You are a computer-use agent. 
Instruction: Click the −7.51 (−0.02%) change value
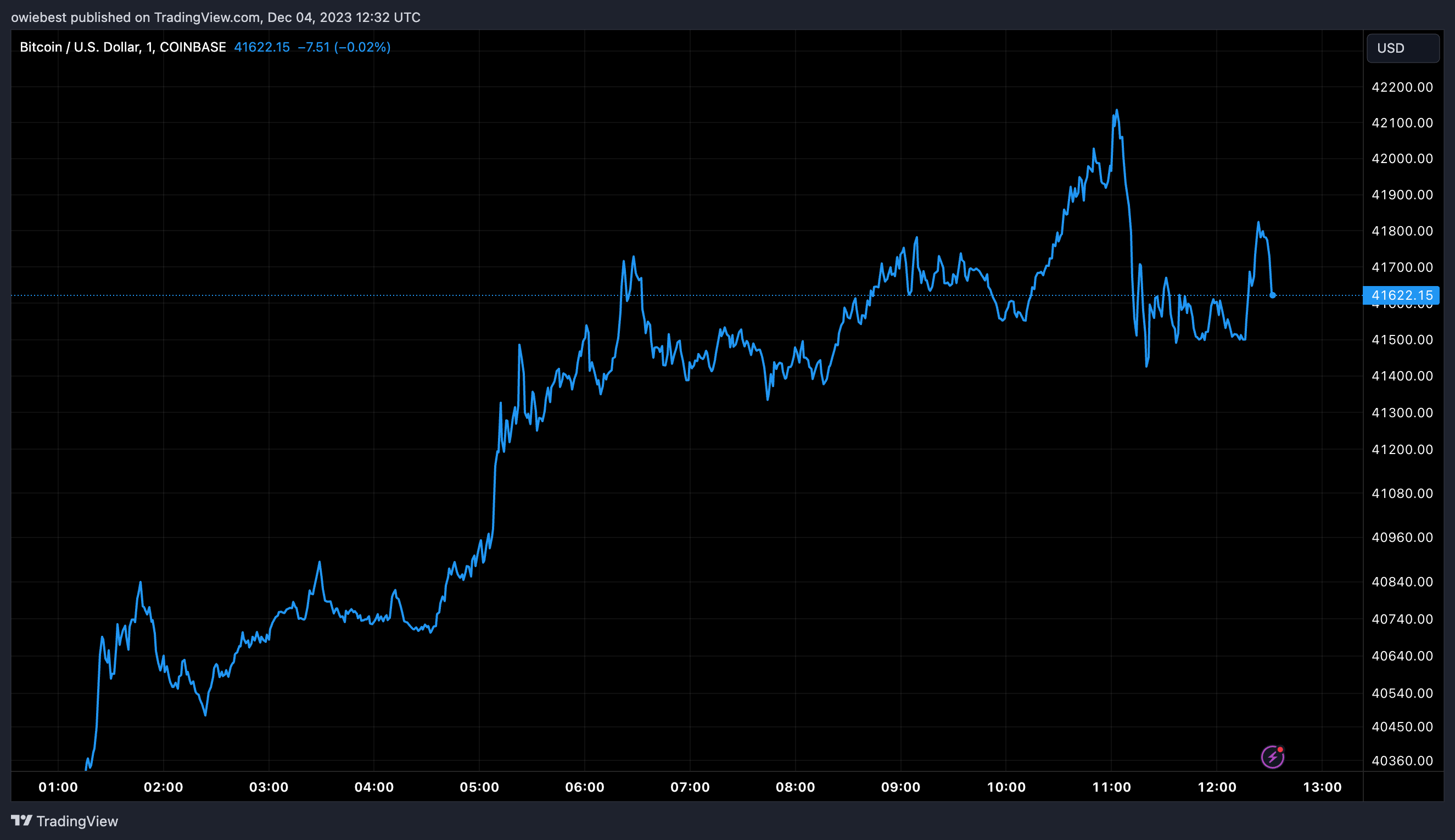pyautogui.click(x=344, y=47)
